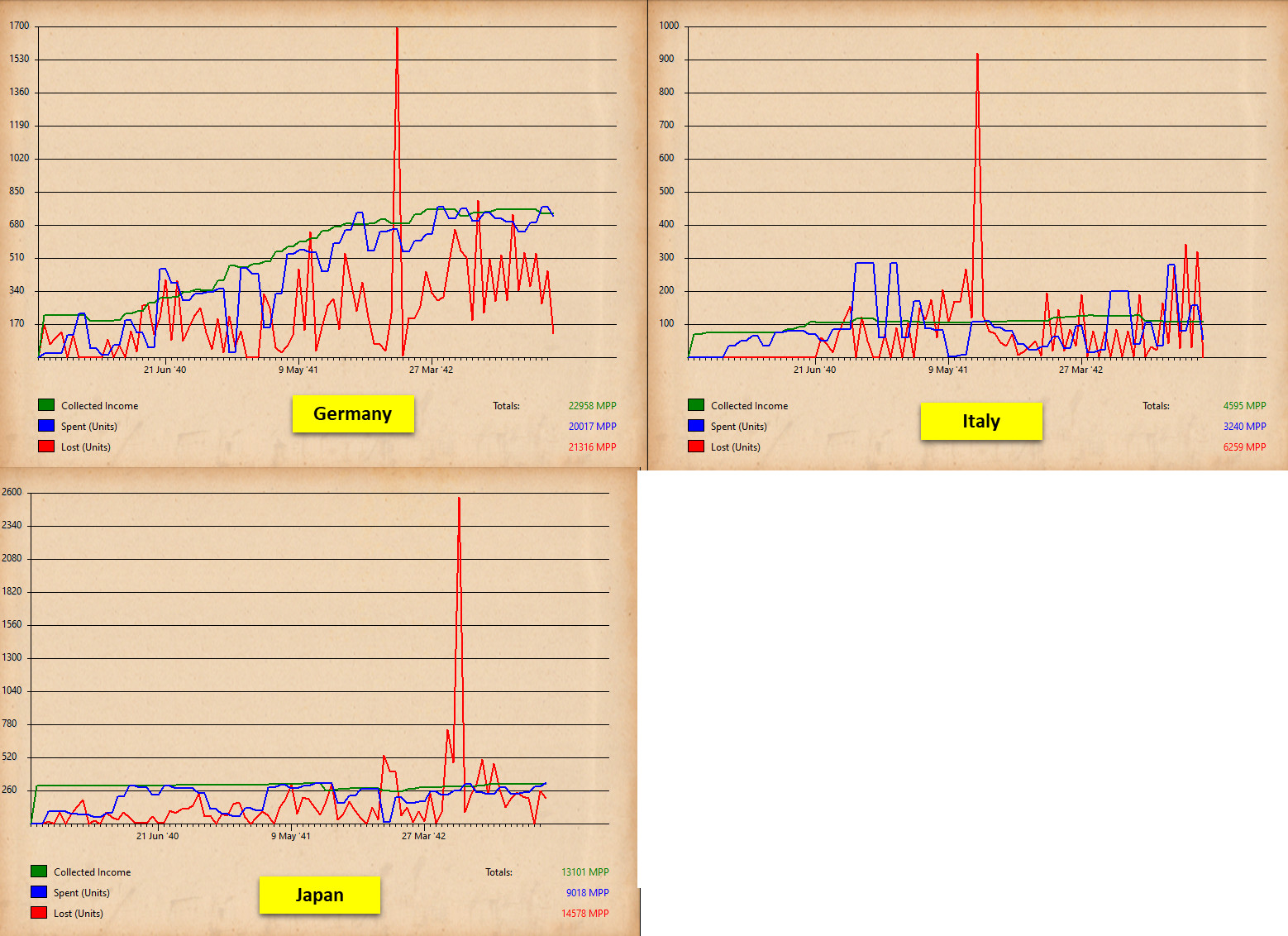Select the '9 May '41' date on Italy chart
This screenshot has height=936, width=1288.
coord(948,370)
